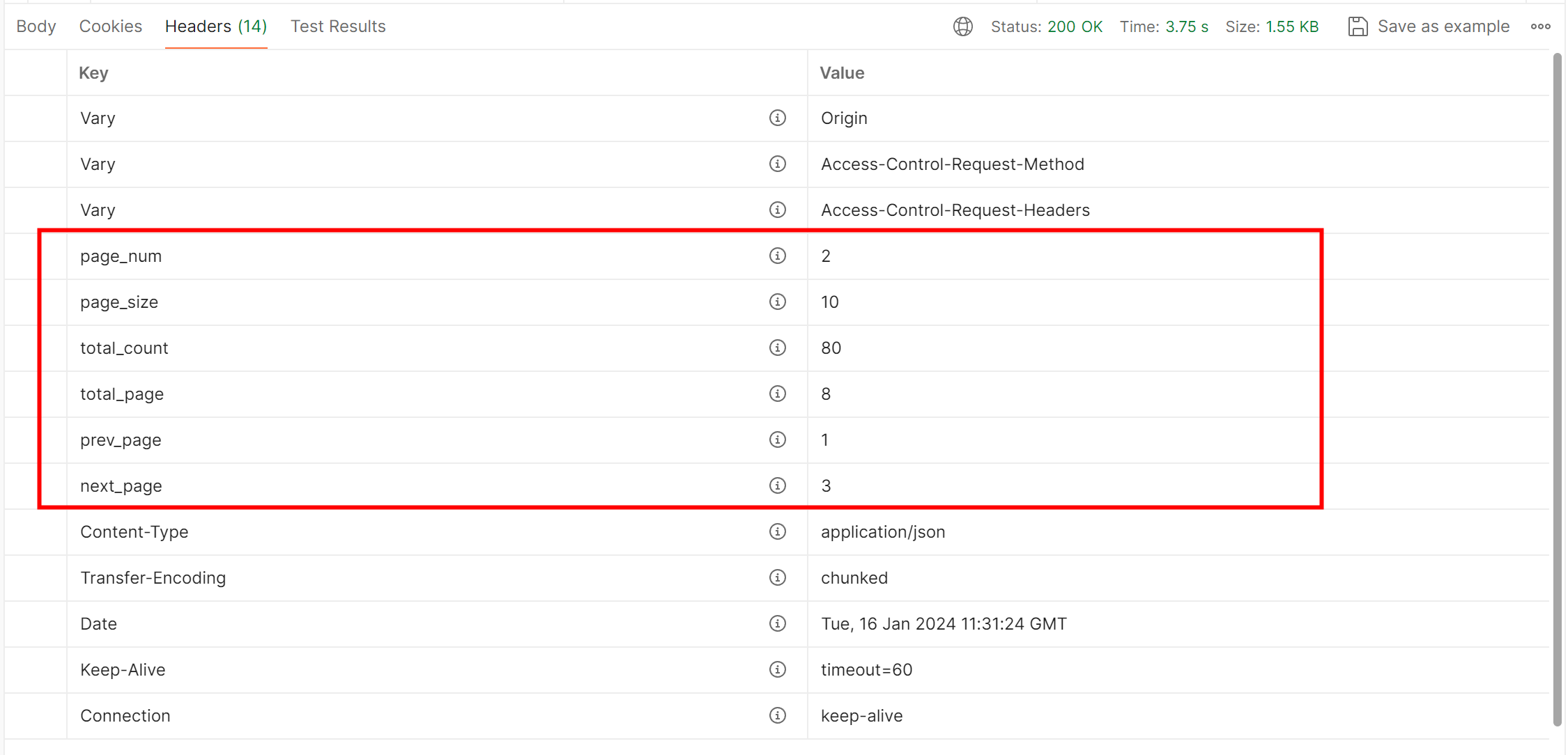Click info icon next to page_size
The height and width of the screenshot is (755, 1568).
pos(778,302)
